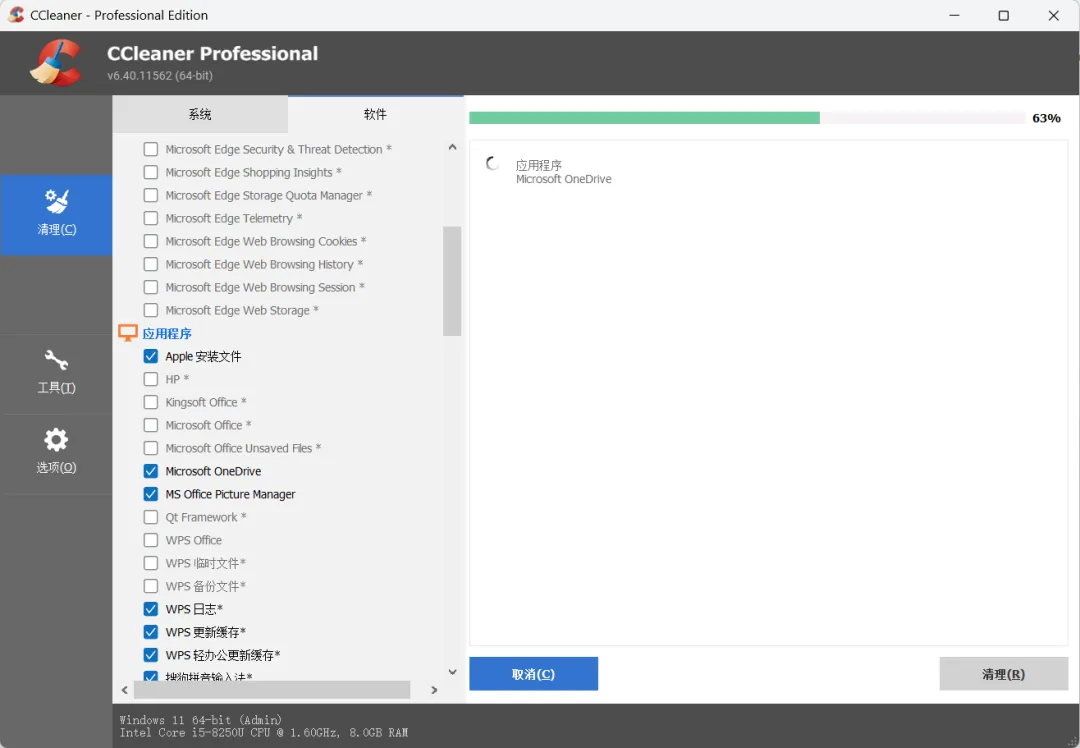The width and height of the screenshot is (1080, 748).
Task: Click the horizontal scrollbar thumb
Action: pos(272,689)
